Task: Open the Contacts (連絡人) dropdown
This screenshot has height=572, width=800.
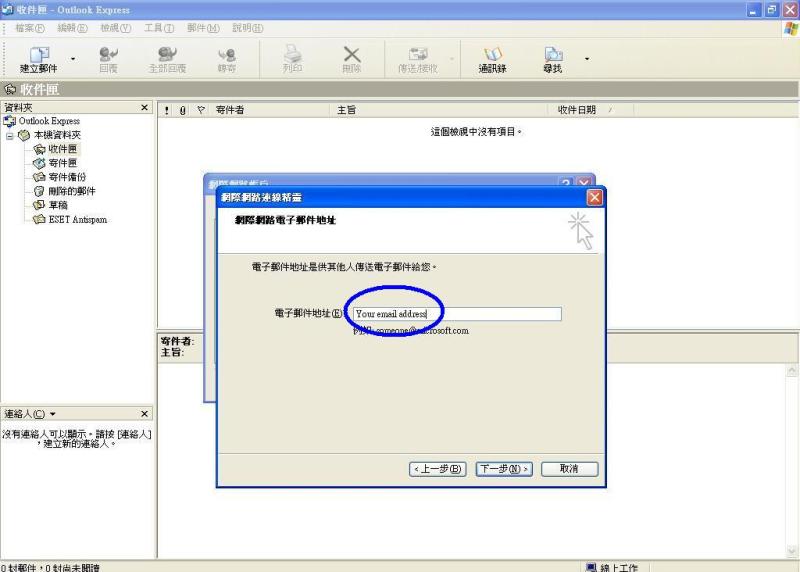Action: click(x=53, y=414)
